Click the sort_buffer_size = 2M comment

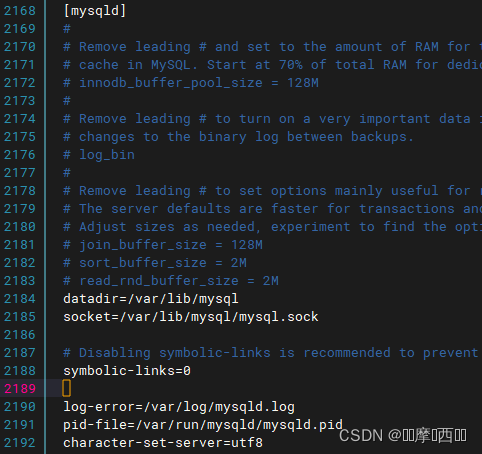tap(155, 263)
